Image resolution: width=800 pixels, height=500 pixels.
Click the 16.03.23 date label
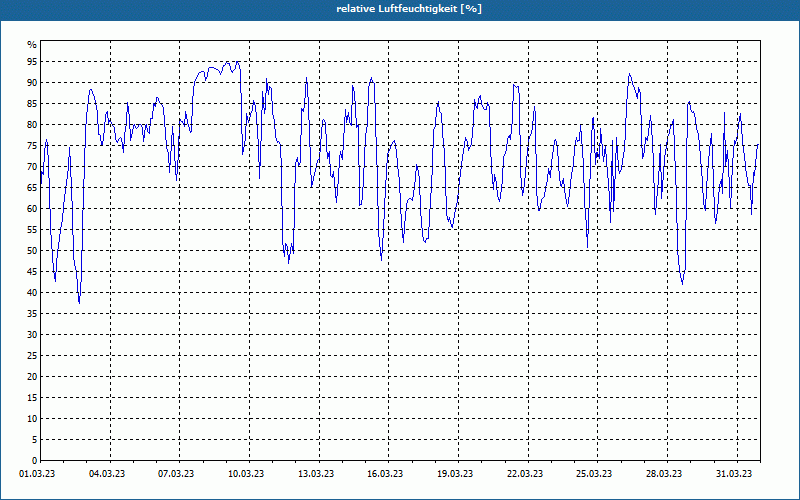pyautogui.click(x=385, y=474)
